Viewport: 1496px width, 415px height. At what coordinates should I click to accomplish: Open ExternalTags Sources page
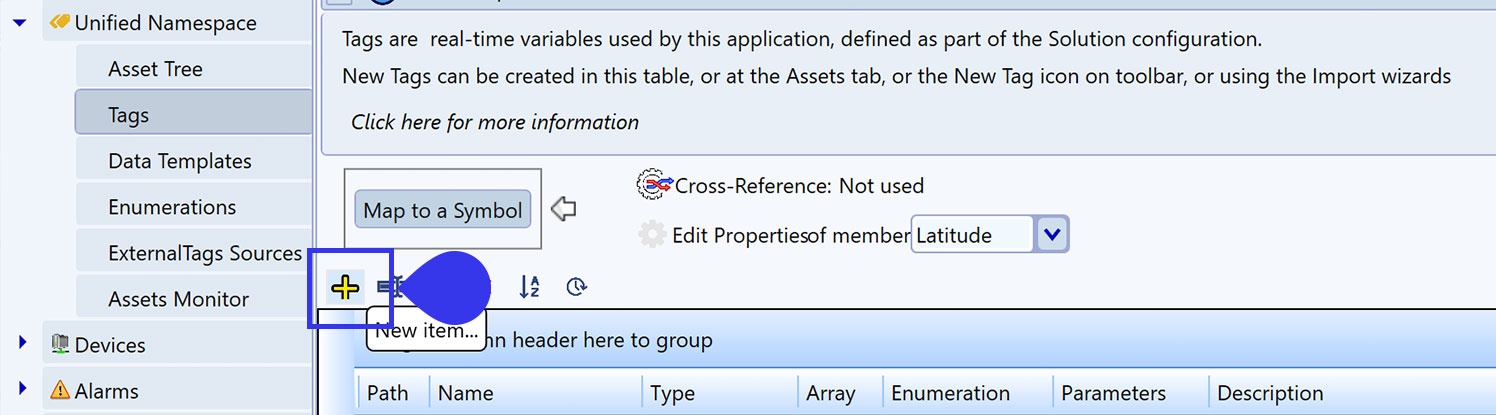pos(205,253)
